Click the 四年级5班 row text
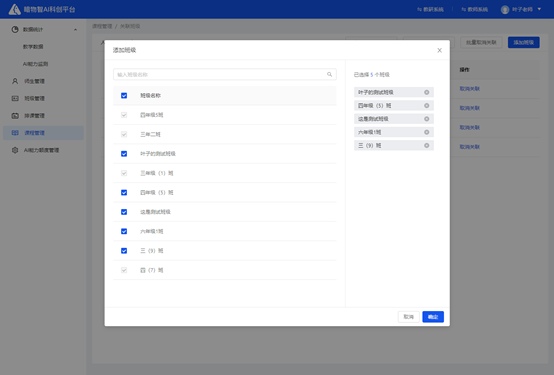Image resolution: width=554 pixels, height=375 pixels. (152, 115)
